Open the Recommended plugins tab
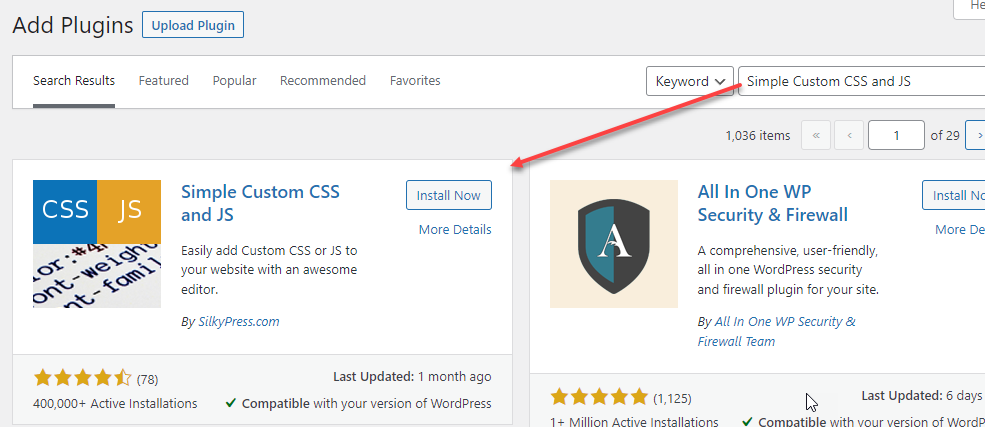Screen dimensions: 985x427 click(x=323, y=80)
